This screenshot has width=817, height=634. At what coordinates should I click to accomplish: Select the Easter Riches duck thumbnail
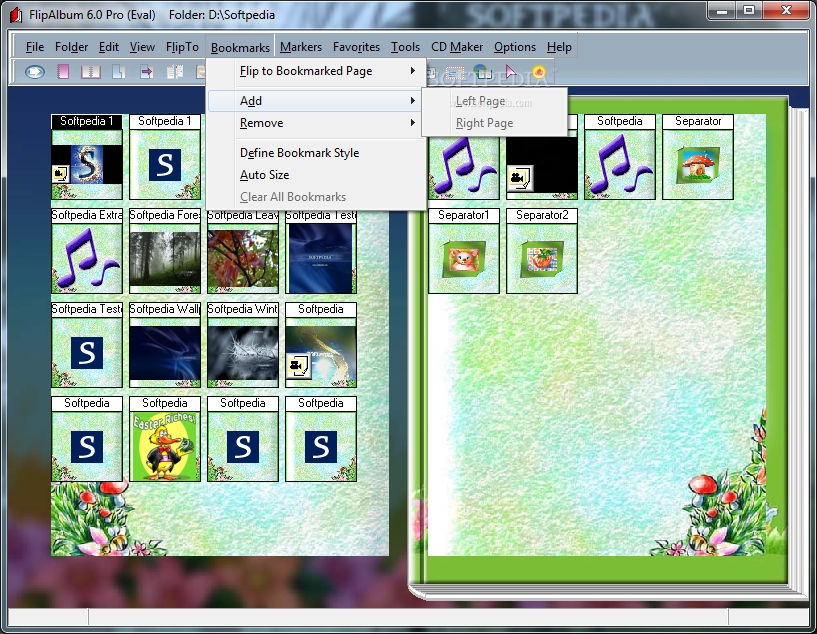click(x=165, y=439)
